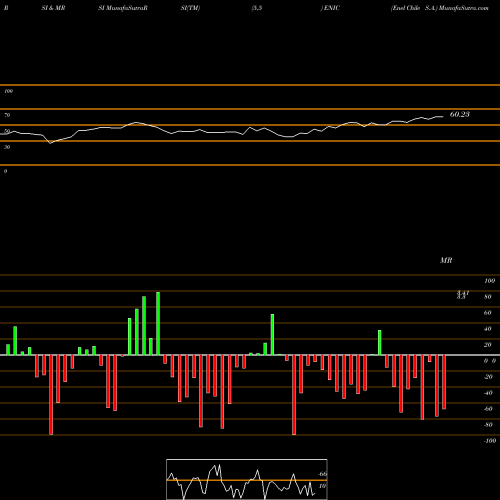The height and width of the screenshot is (500, 500).
Task: Click the MR axis label 80
Action: point(488,297)
